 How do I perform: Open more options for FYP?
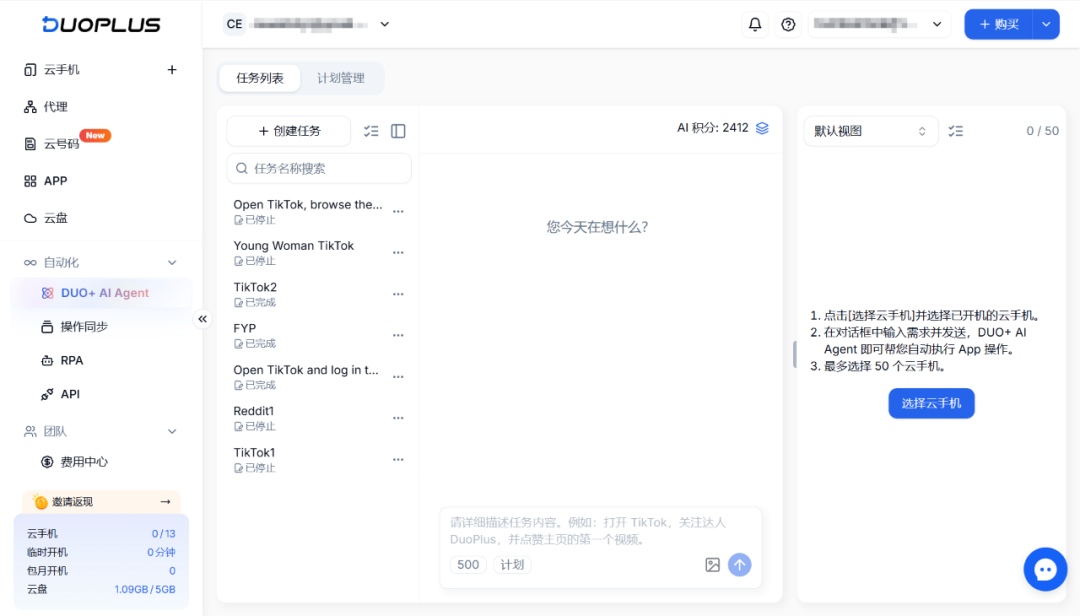click(398, 336)
